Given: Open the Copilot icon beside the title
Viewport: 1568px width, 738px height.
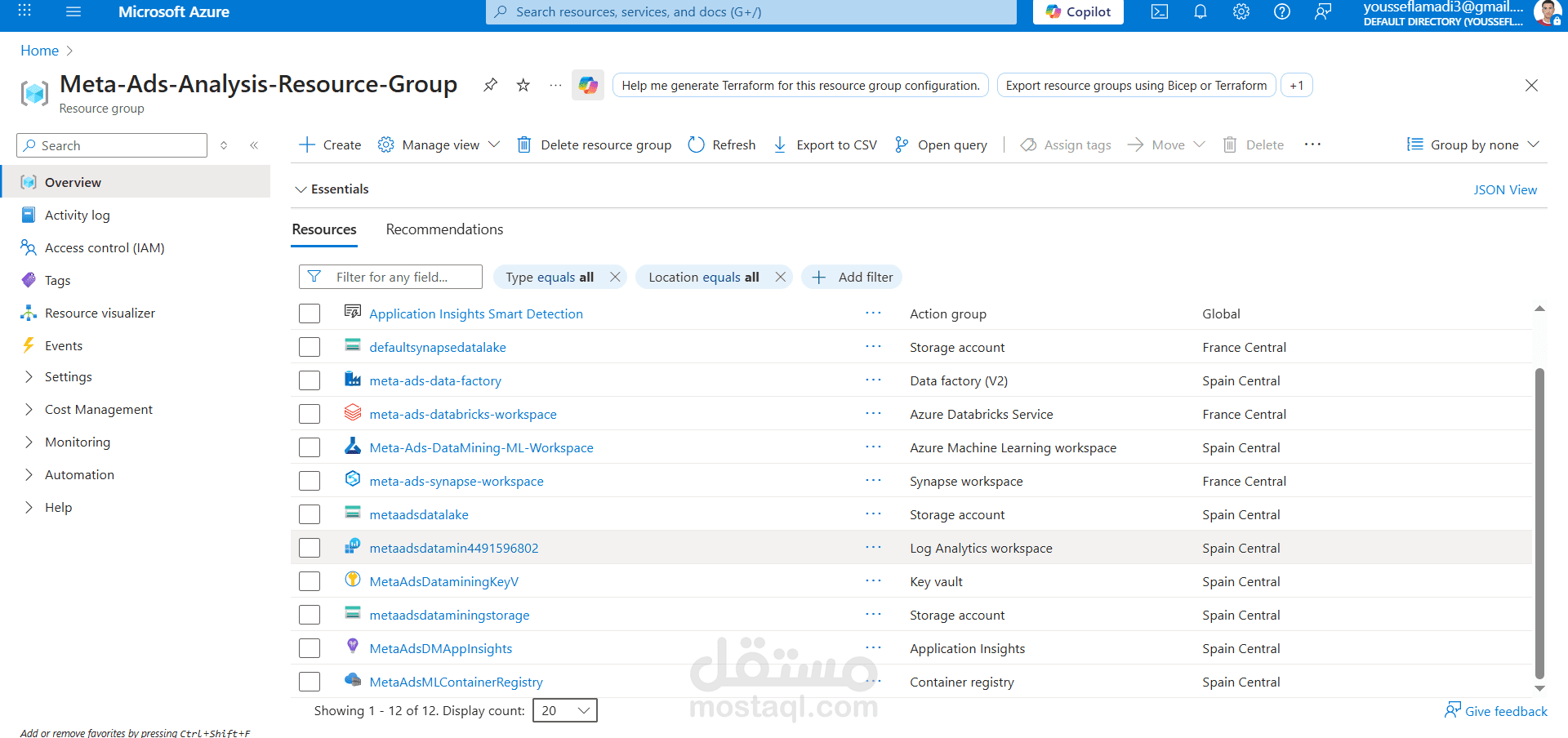Looking at the screenshot, I should pyautogui.click(x=588, y=85).
